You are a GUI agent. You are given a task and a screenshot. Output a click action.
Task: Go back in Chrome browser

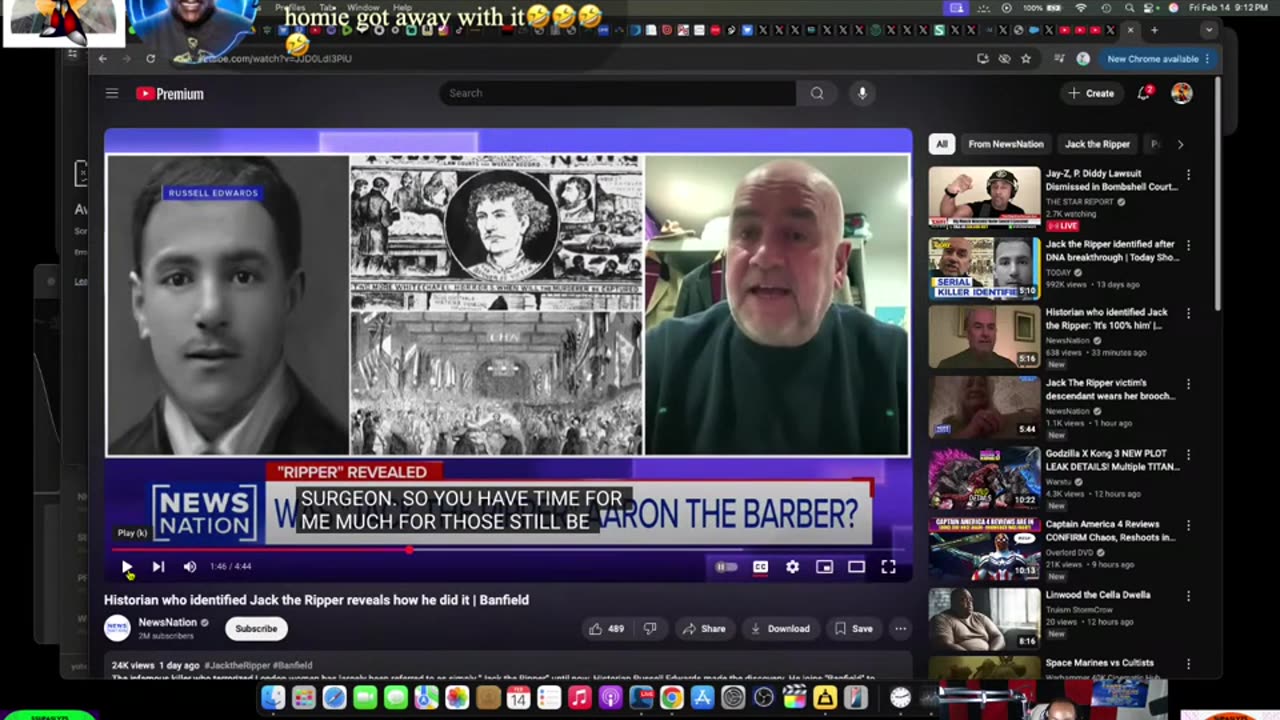point(102,59)
